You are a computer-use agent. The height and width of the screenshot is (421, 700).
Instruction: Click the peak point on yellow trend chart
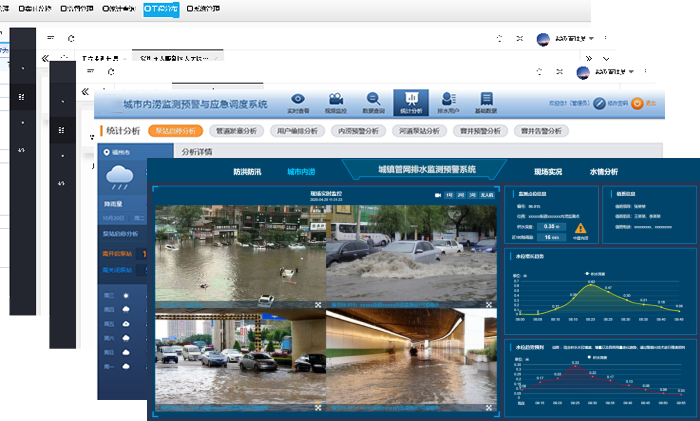(591, 285)
